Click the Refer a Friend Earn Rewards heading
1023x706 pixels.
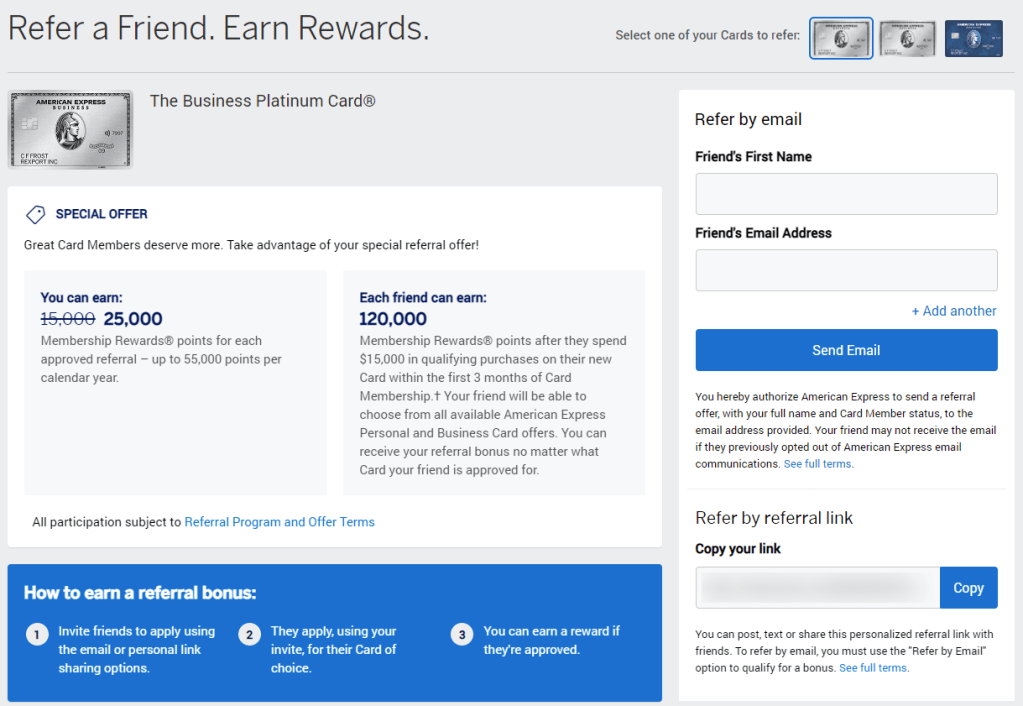point(218,28)
